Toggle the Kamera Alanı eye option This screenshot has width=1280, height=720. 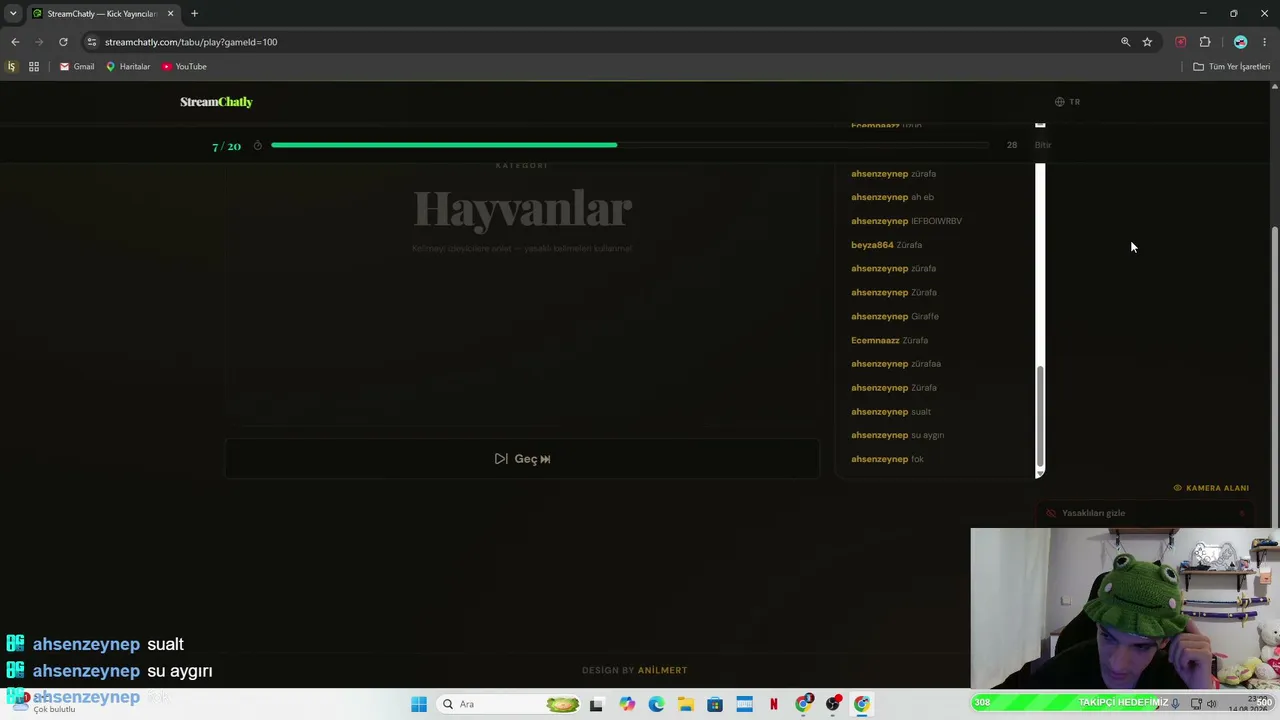tap(1211, 488)
